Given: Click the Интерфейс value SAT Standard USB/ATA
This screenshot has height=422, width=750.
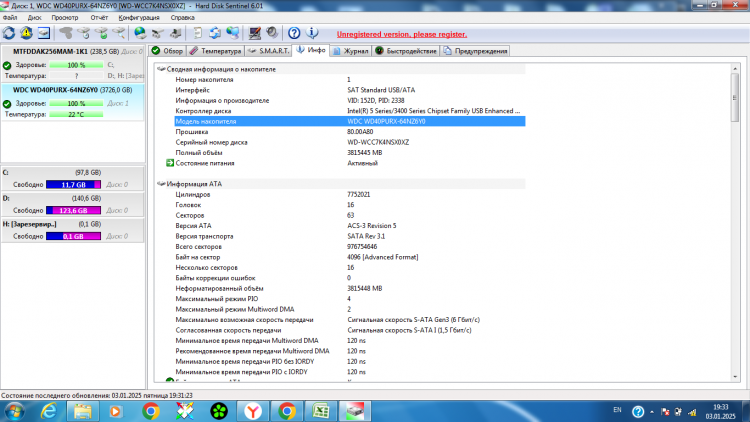Looking at the screenshot, I should 381,90.
